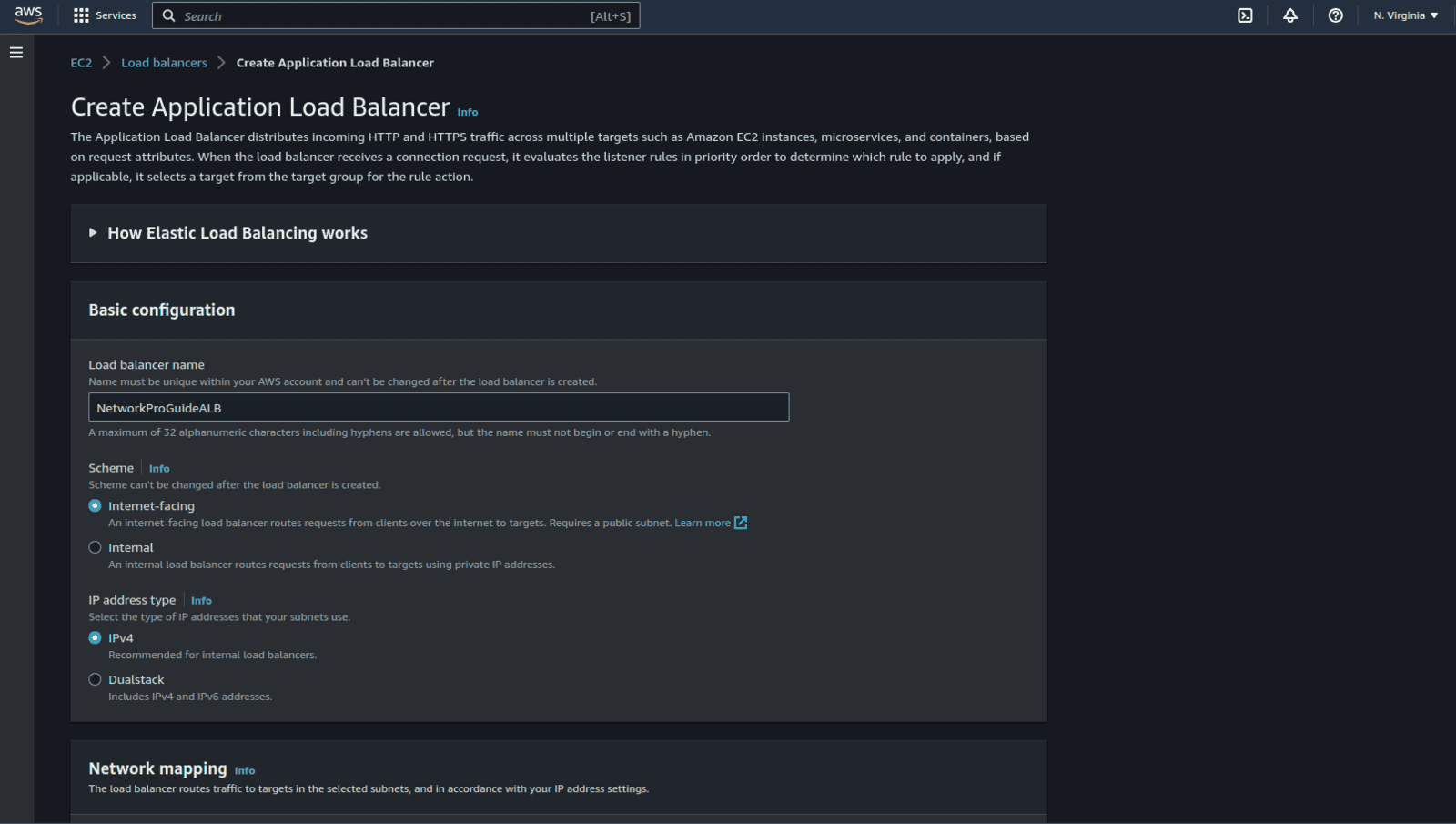This screenshot has height=824, width=1456.
Task: Click the external link icon beside Learn more
Action: coord(741,523)
